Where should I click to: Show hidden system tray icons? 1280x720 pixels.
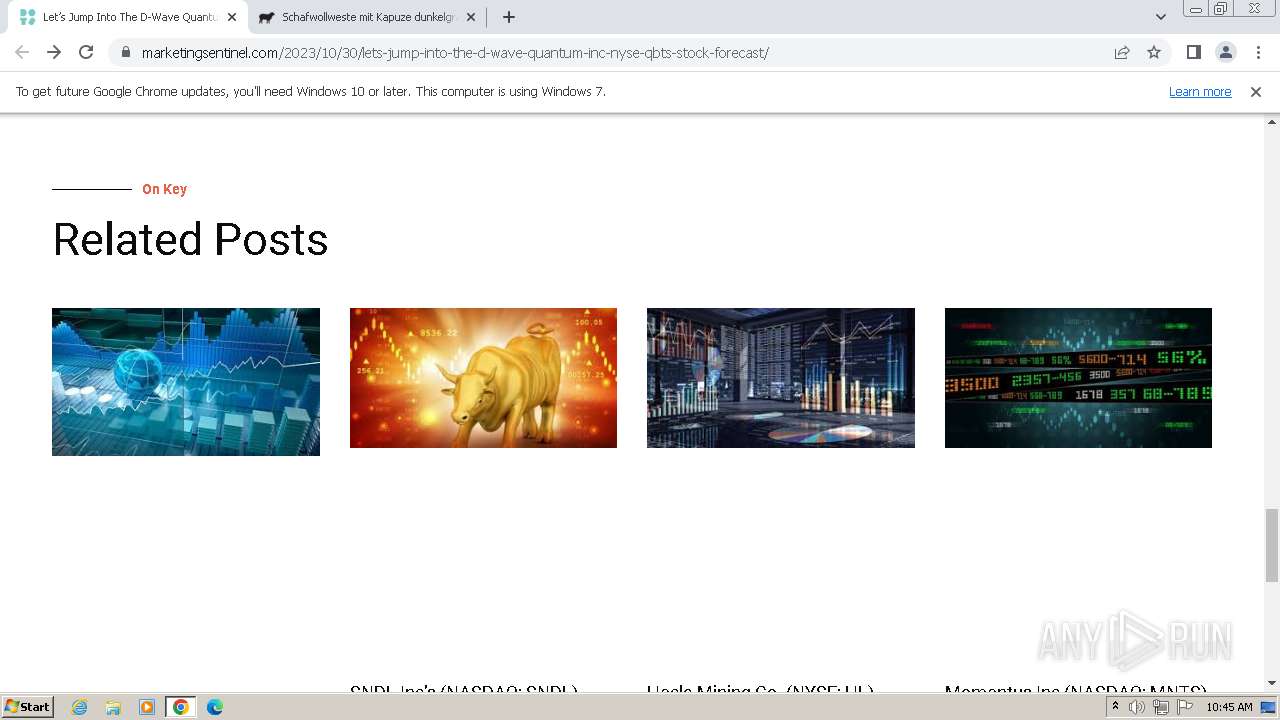pos(1115,707)
